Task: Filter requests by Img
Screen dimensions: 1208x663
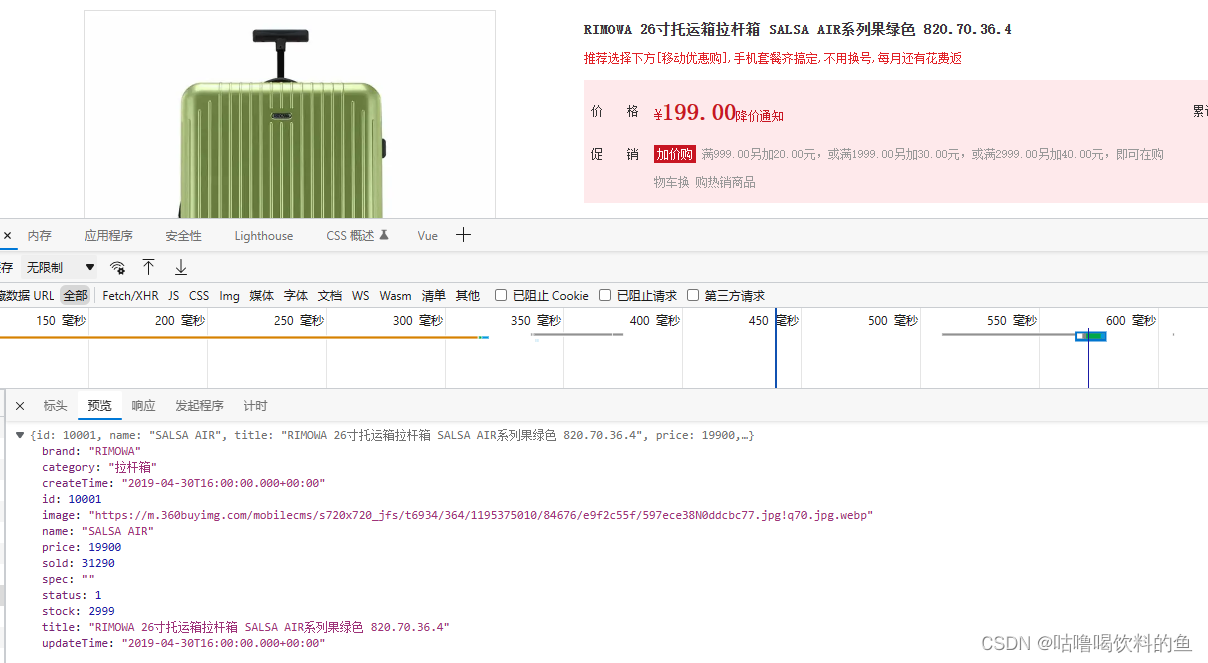Action: (230, 295)
